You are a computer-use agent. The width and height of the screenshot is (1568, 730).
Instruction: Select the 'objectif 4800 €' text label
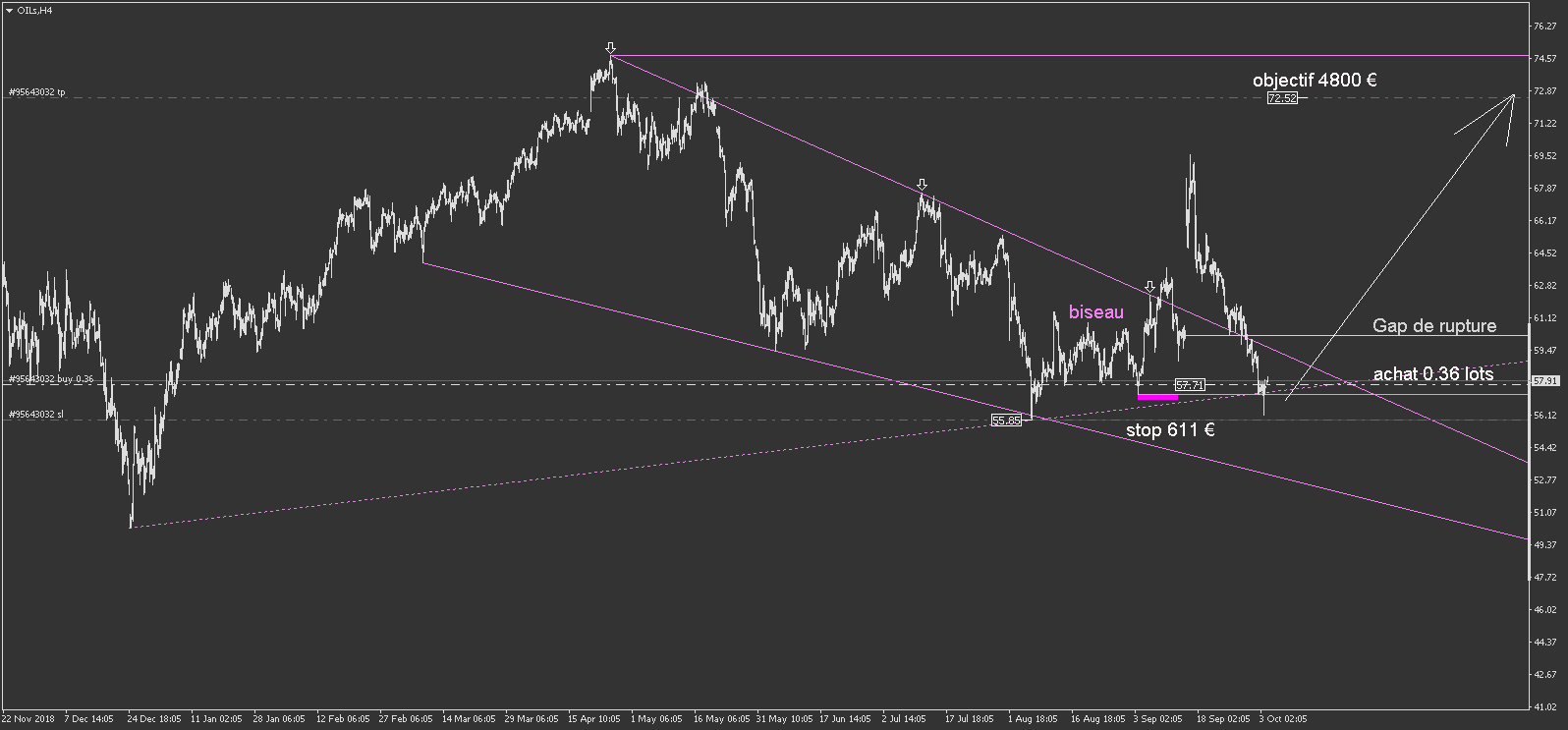pyautogui.click(x=1315, y=80)
